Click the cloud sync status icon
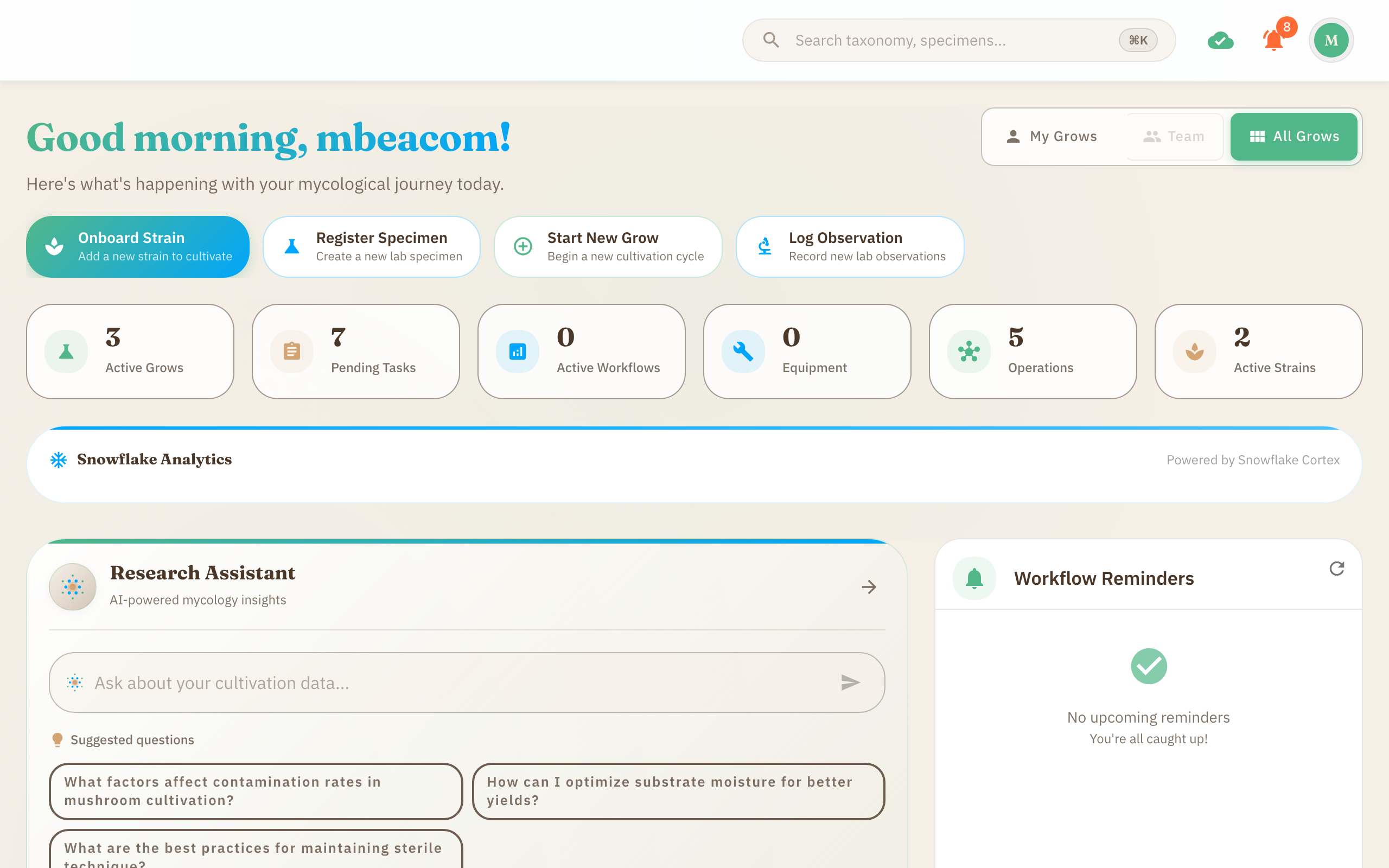This screenshot has width=1389, height=868. tap(1220, 41)
